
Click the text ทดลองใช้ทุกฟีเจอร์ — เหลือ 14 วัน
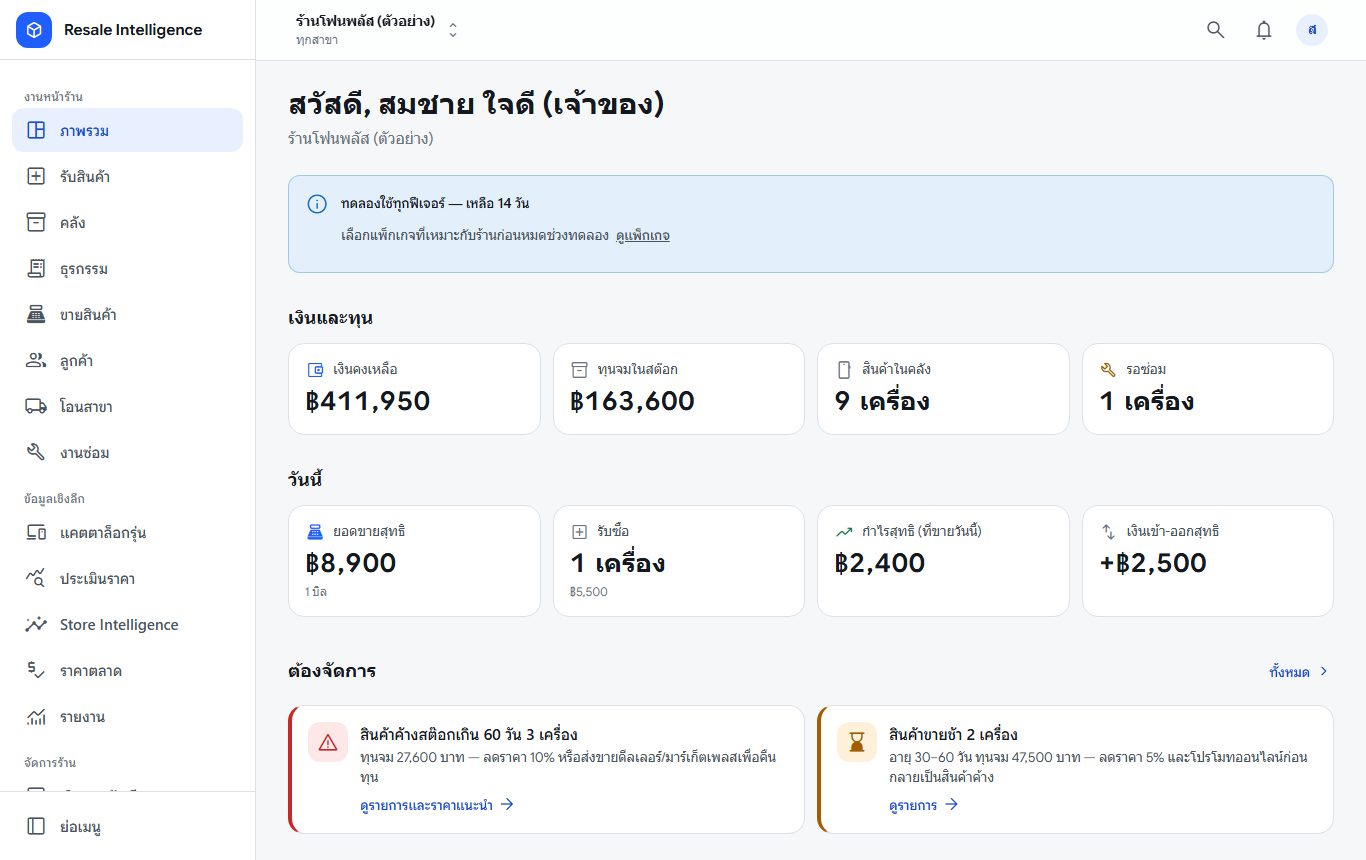435,204
